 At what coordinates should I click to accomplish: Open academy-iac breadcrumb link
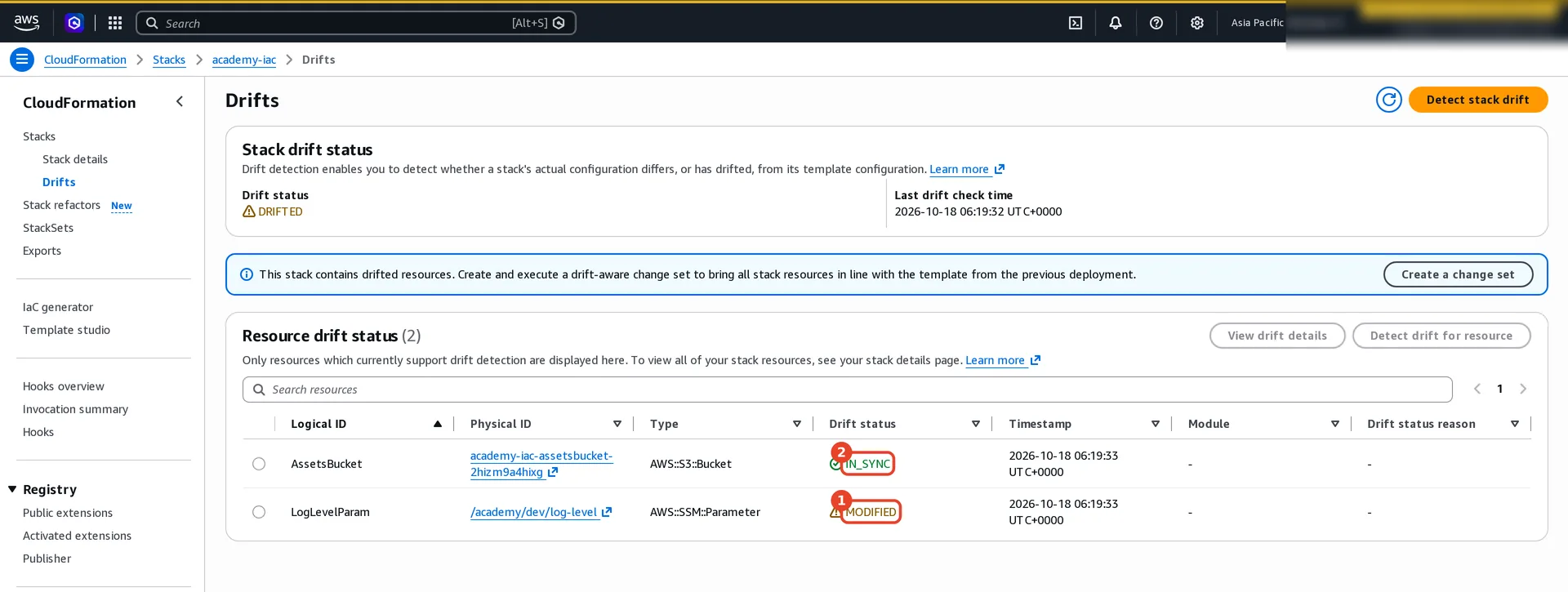coord(244,60)
